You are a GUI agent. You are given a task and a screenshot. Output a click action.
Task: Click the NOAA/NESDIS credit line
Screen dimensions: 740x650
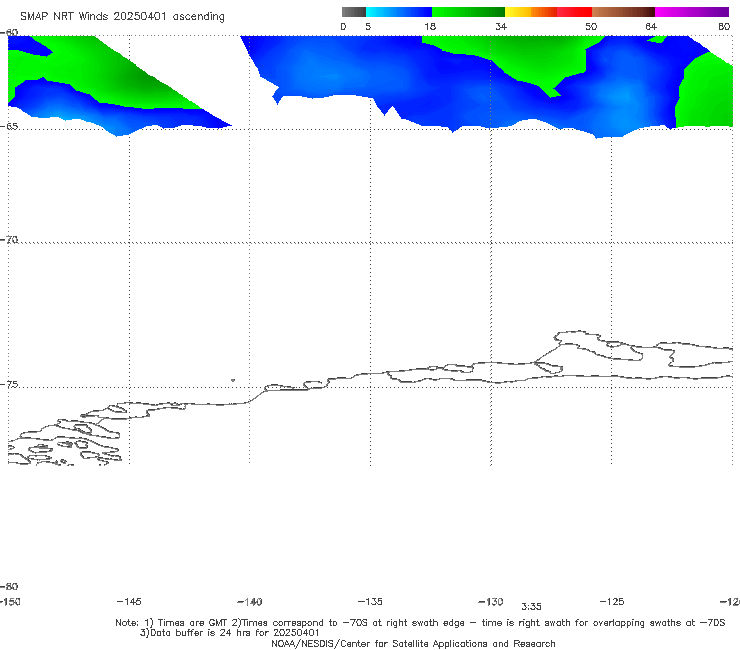(x=413, y=643)
